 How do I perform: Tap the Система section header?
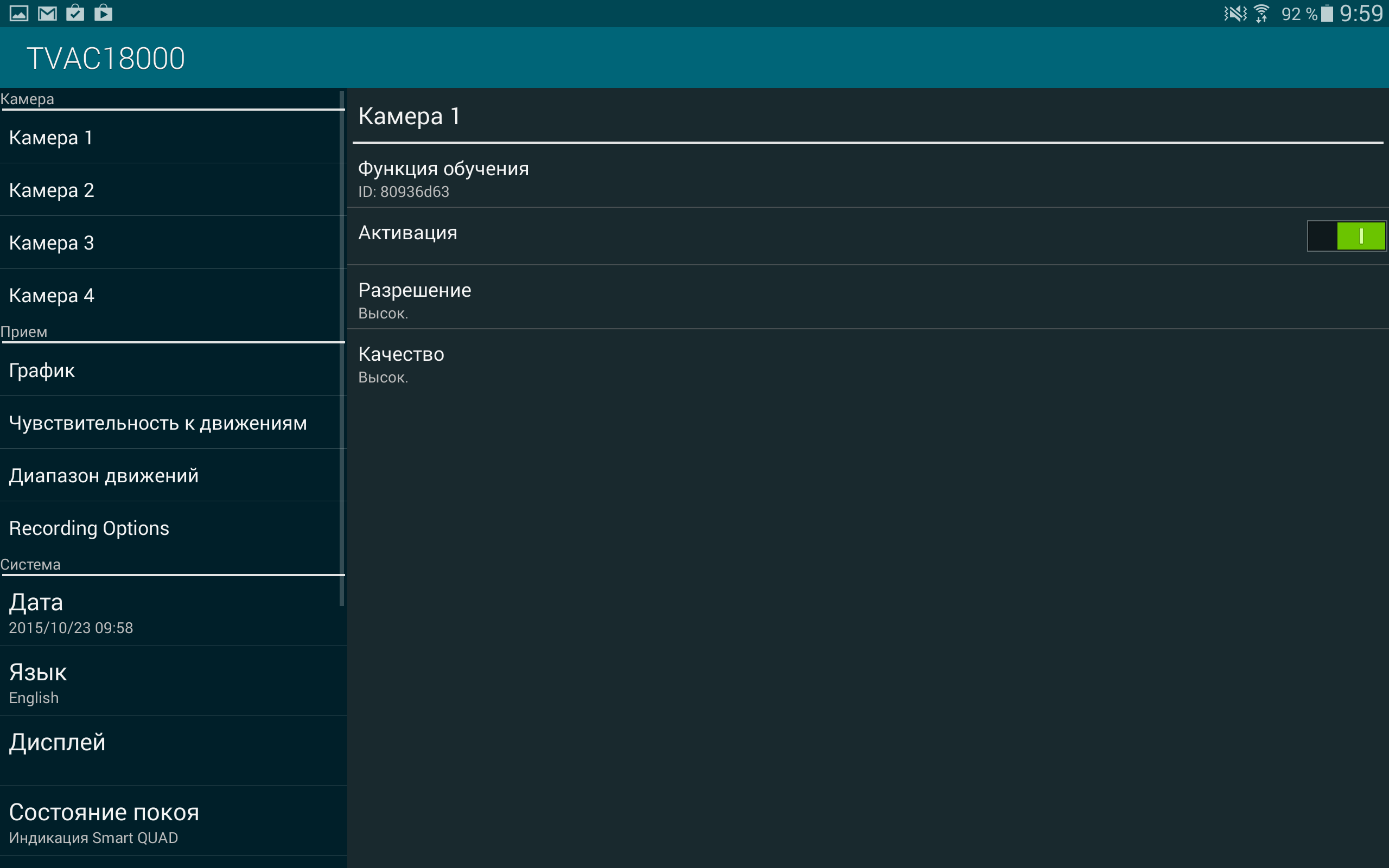coord(30,564)
